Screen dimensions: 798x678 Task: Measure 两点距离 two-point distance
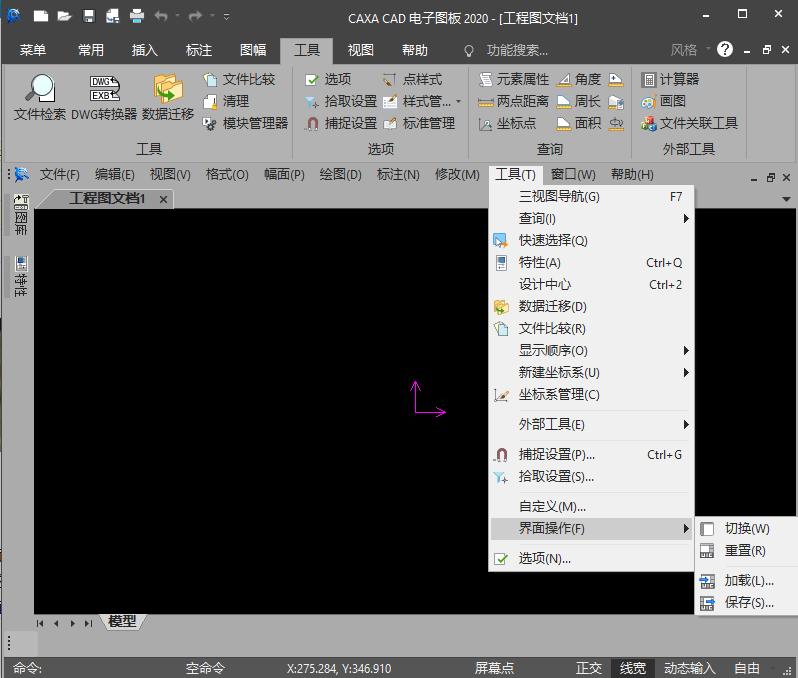514,101
